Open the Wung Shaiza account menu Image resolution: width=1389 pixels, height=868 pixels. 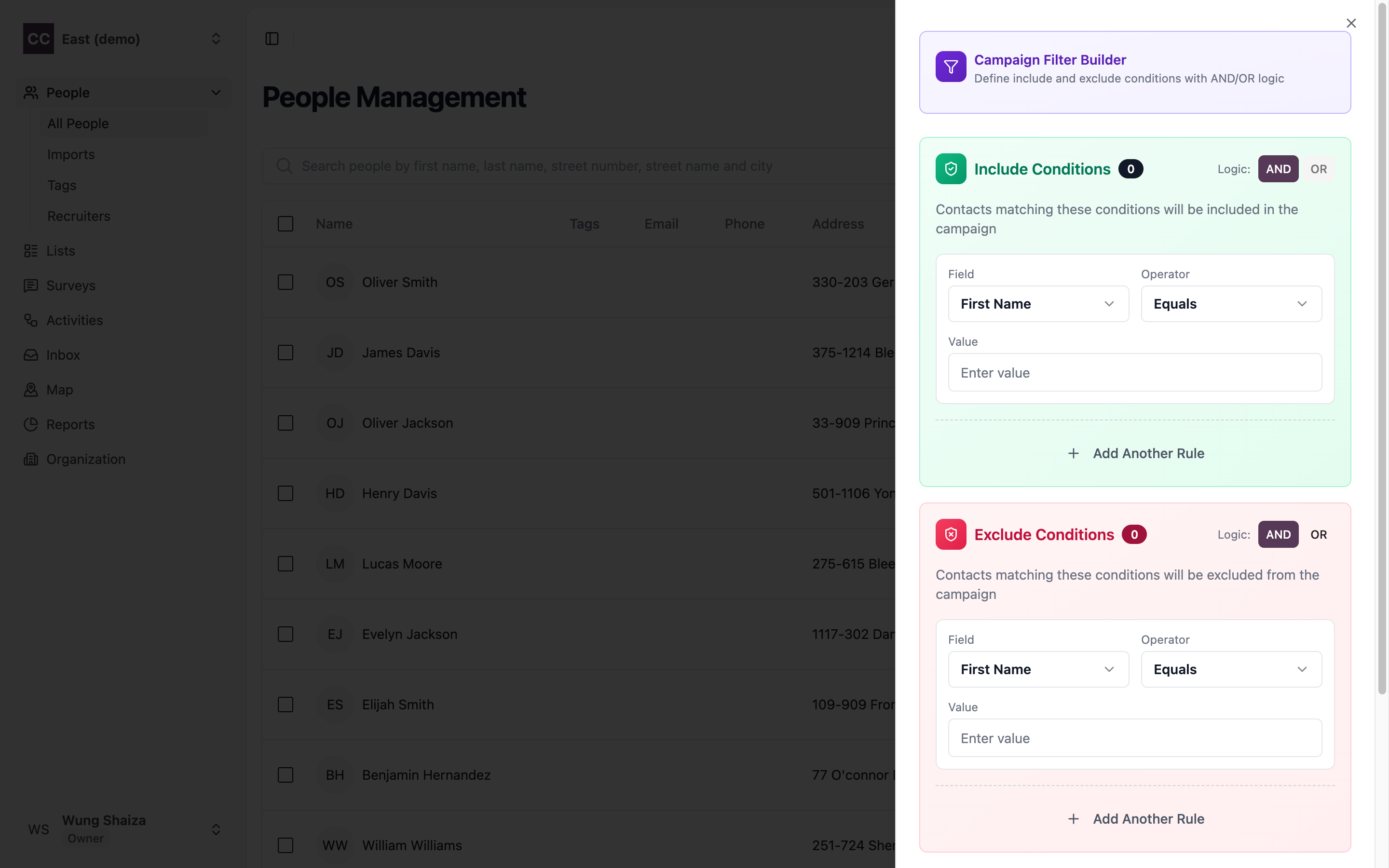click(x=123, y=829)
